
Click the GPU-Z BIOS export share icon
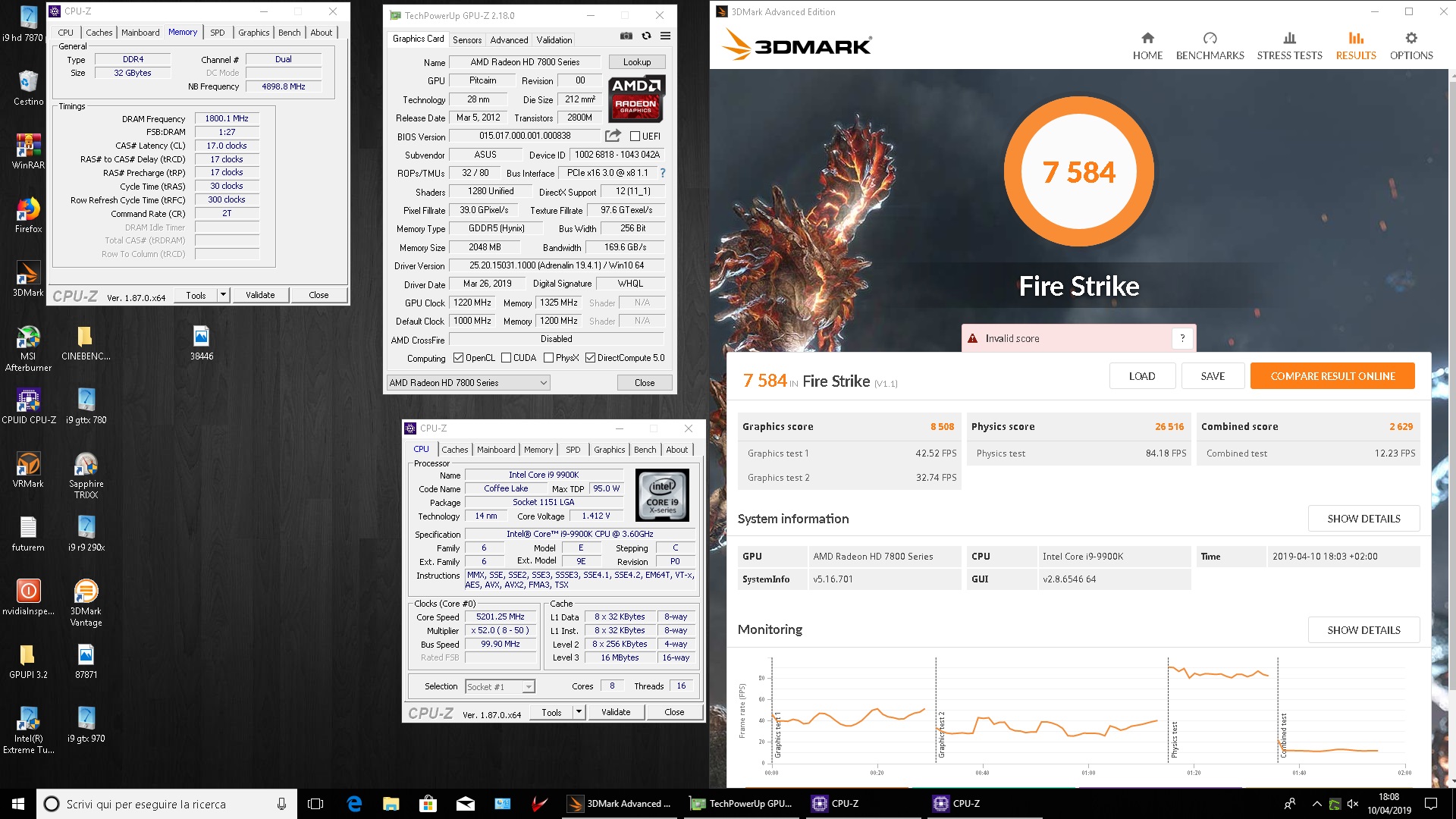coord(613,136)
